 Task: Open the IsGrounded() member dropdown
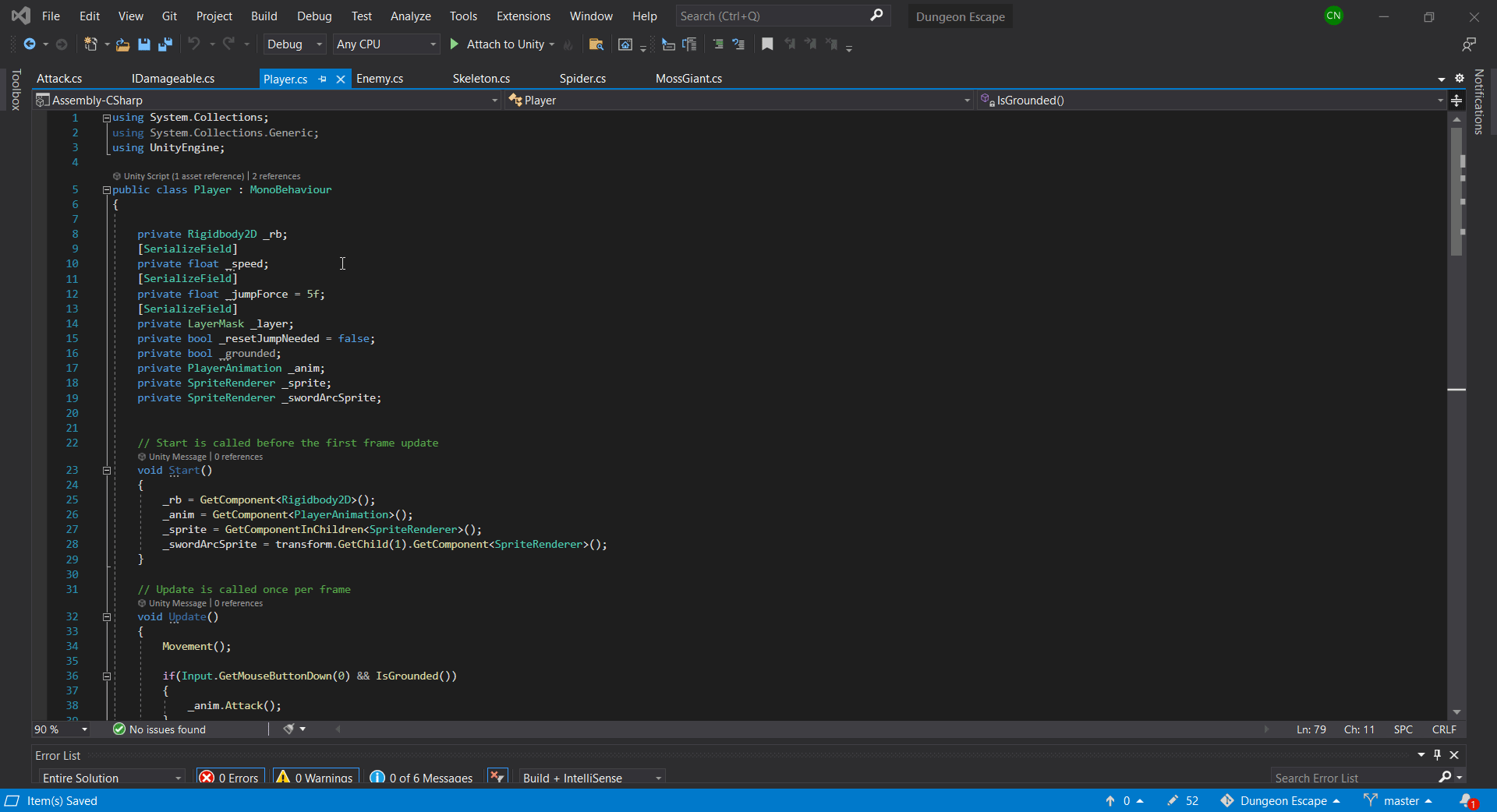coord(1211,100)
